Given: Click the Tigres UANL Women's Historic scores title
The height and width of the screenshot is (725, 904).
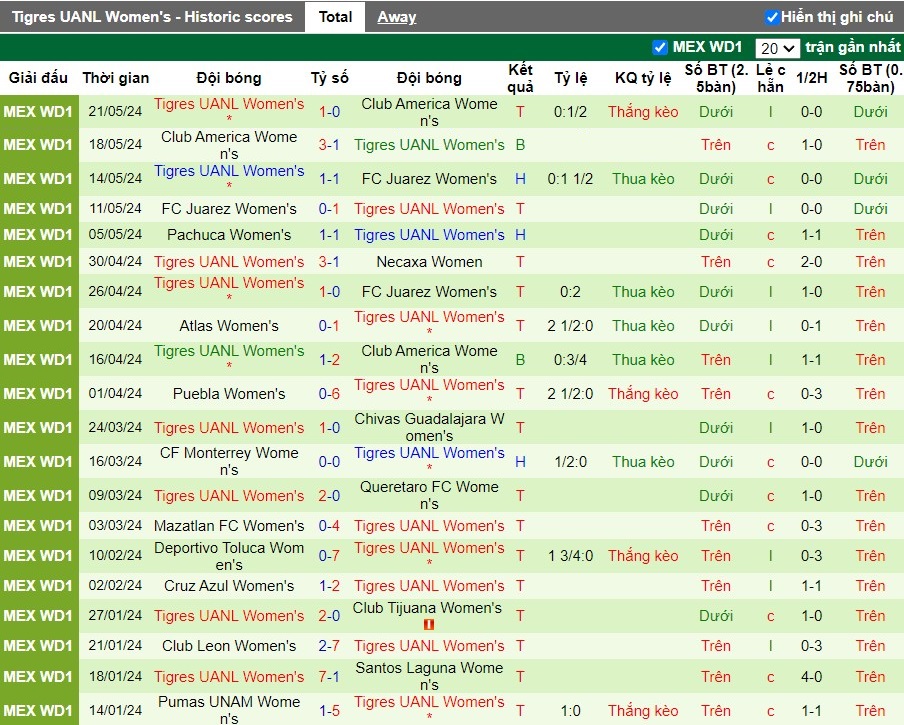Looking at the screenshot, I should [x=152, y=17].
